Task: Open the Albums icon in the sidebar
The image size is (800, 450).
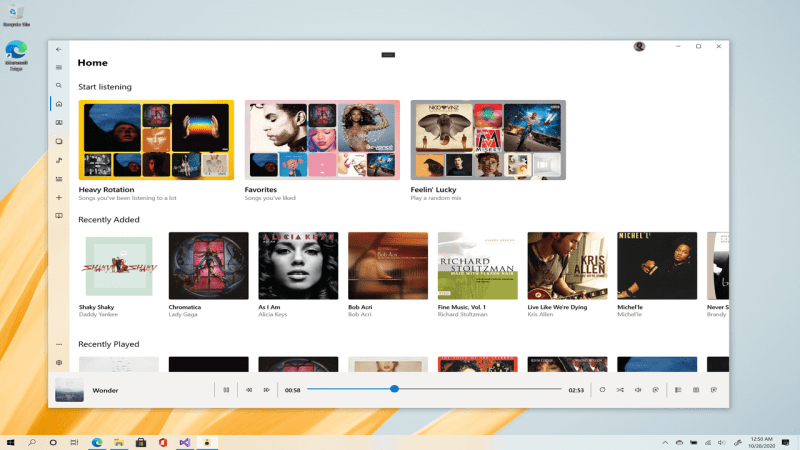Action: coord(59,141)
